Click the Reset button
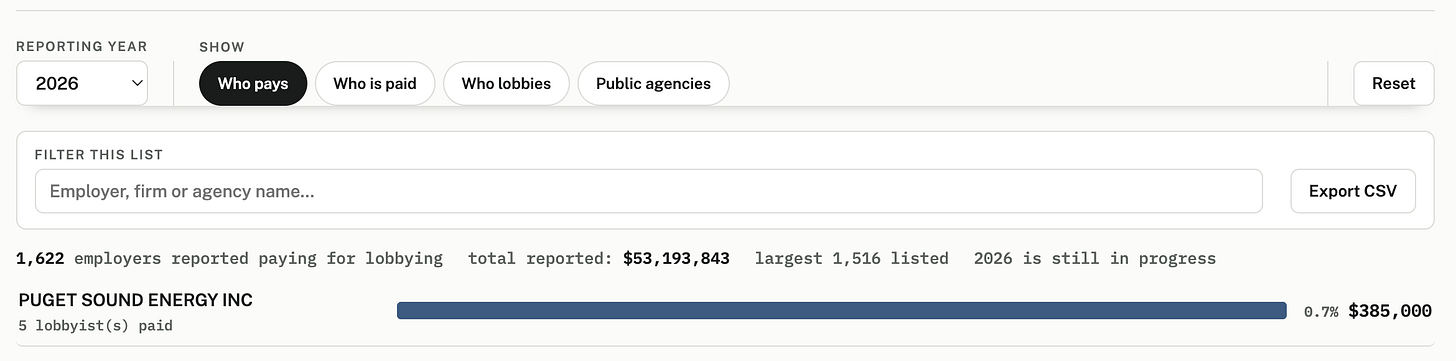1456x361 pixels. (x=1394, y=84)
